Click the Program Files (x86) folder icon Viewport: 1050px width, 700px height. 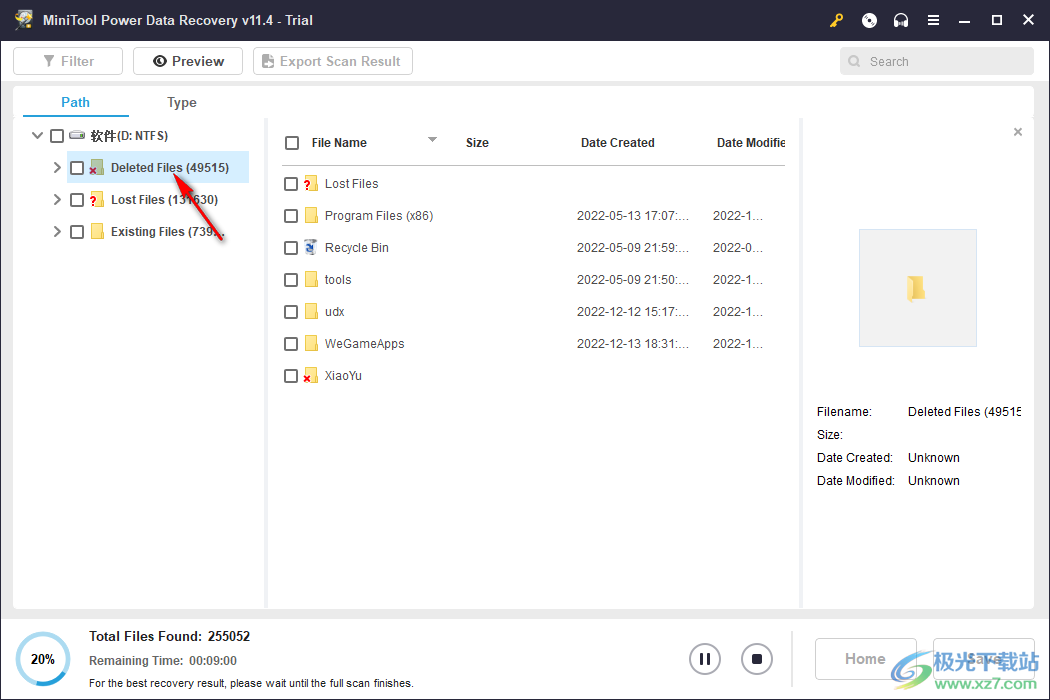click(x=311, y=215)
